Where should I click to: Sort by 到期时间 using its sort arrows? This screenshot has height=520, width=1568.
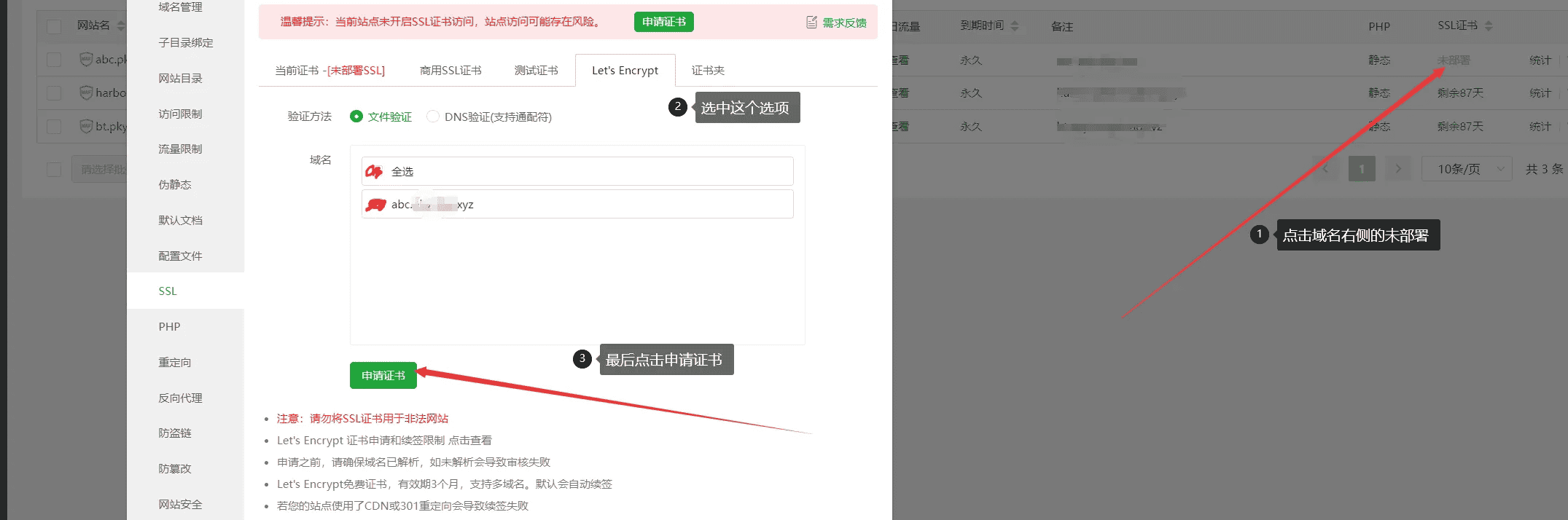(1015, 25)
